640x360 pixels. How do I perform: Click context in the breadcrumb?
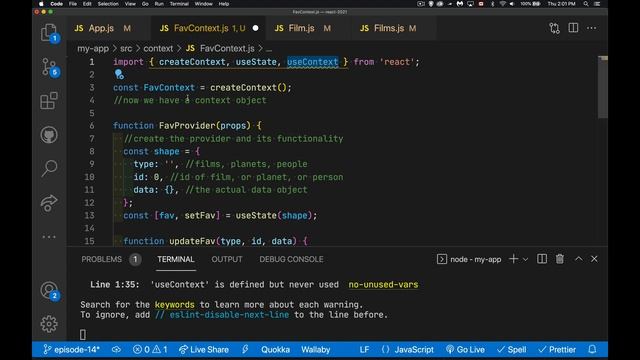(x=158, y=49)
